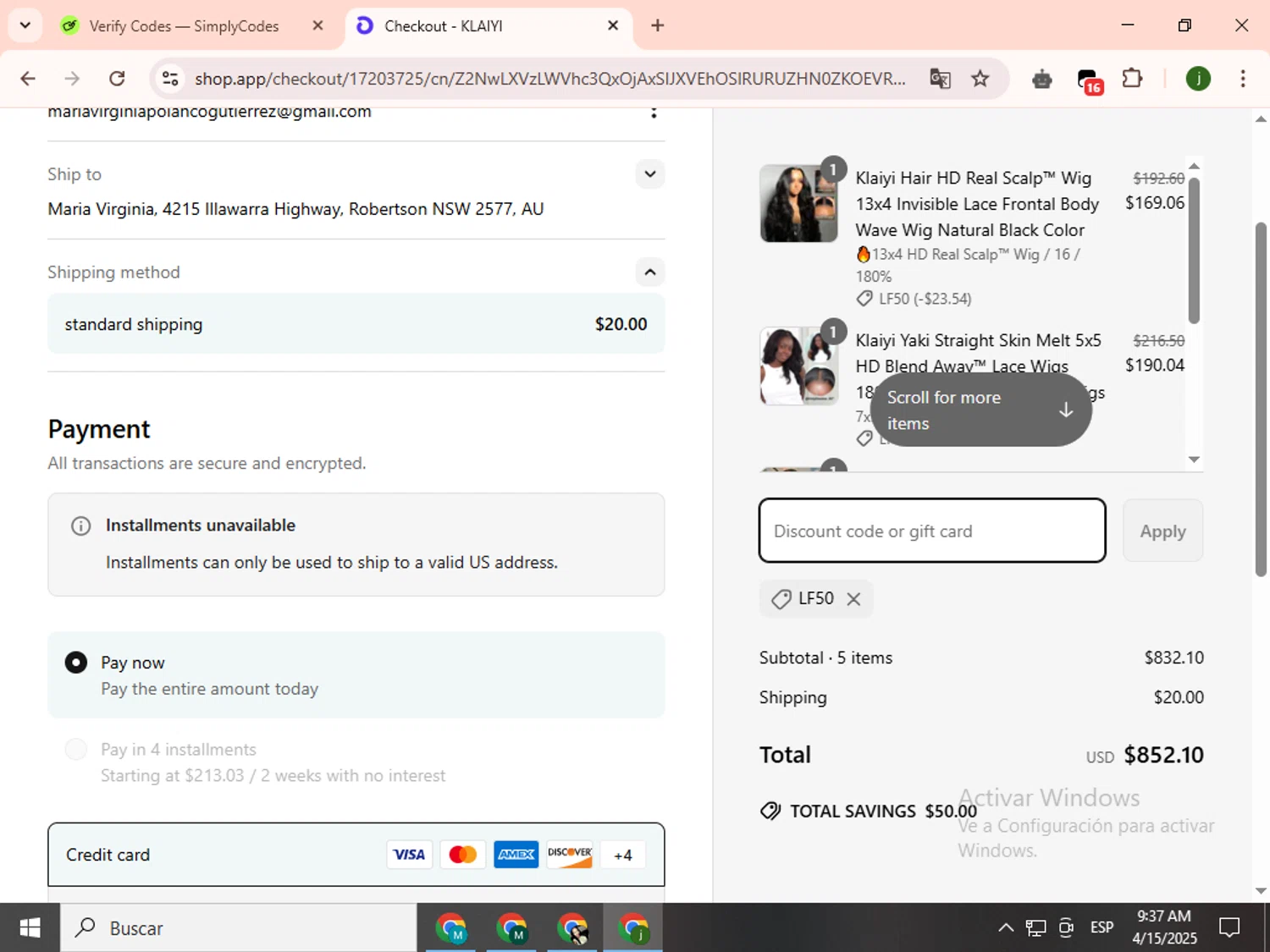Click the Discount code or gift card field
The width and height of the screenshot is (1270, 952).
932,531
